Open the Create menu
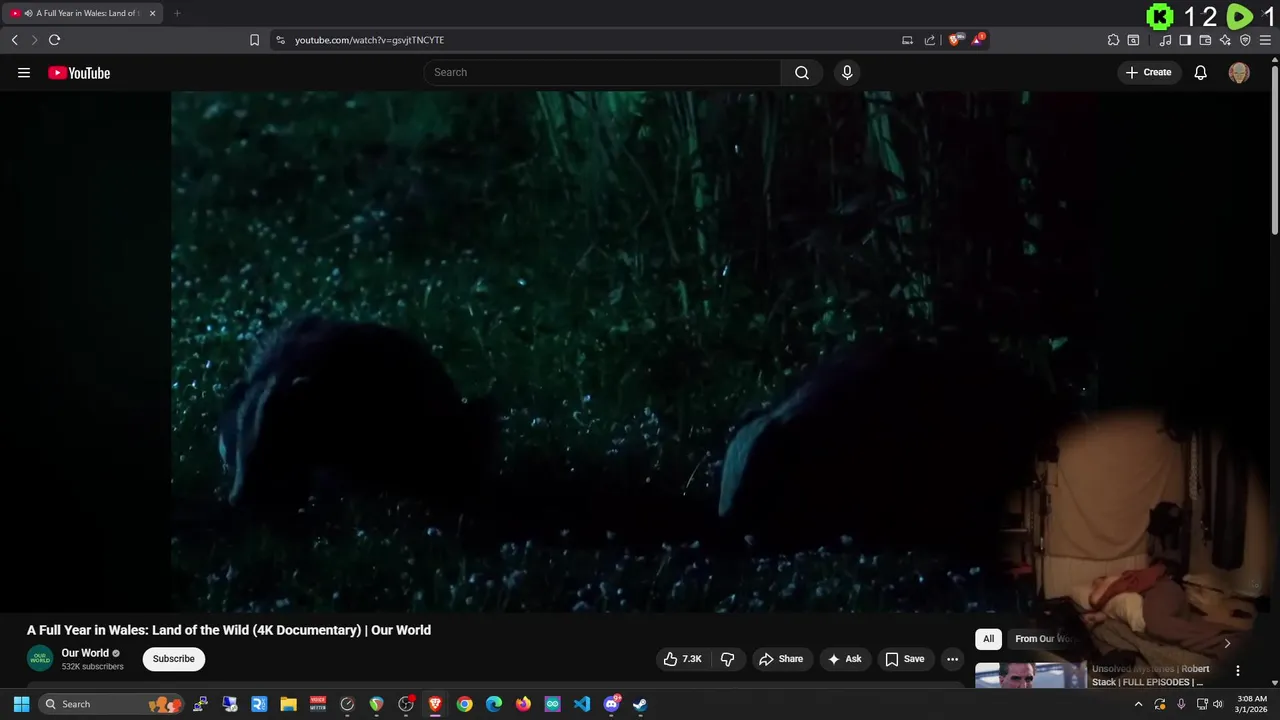The width and height of the screenshot is (1280, 720). tap(1149, 72)
